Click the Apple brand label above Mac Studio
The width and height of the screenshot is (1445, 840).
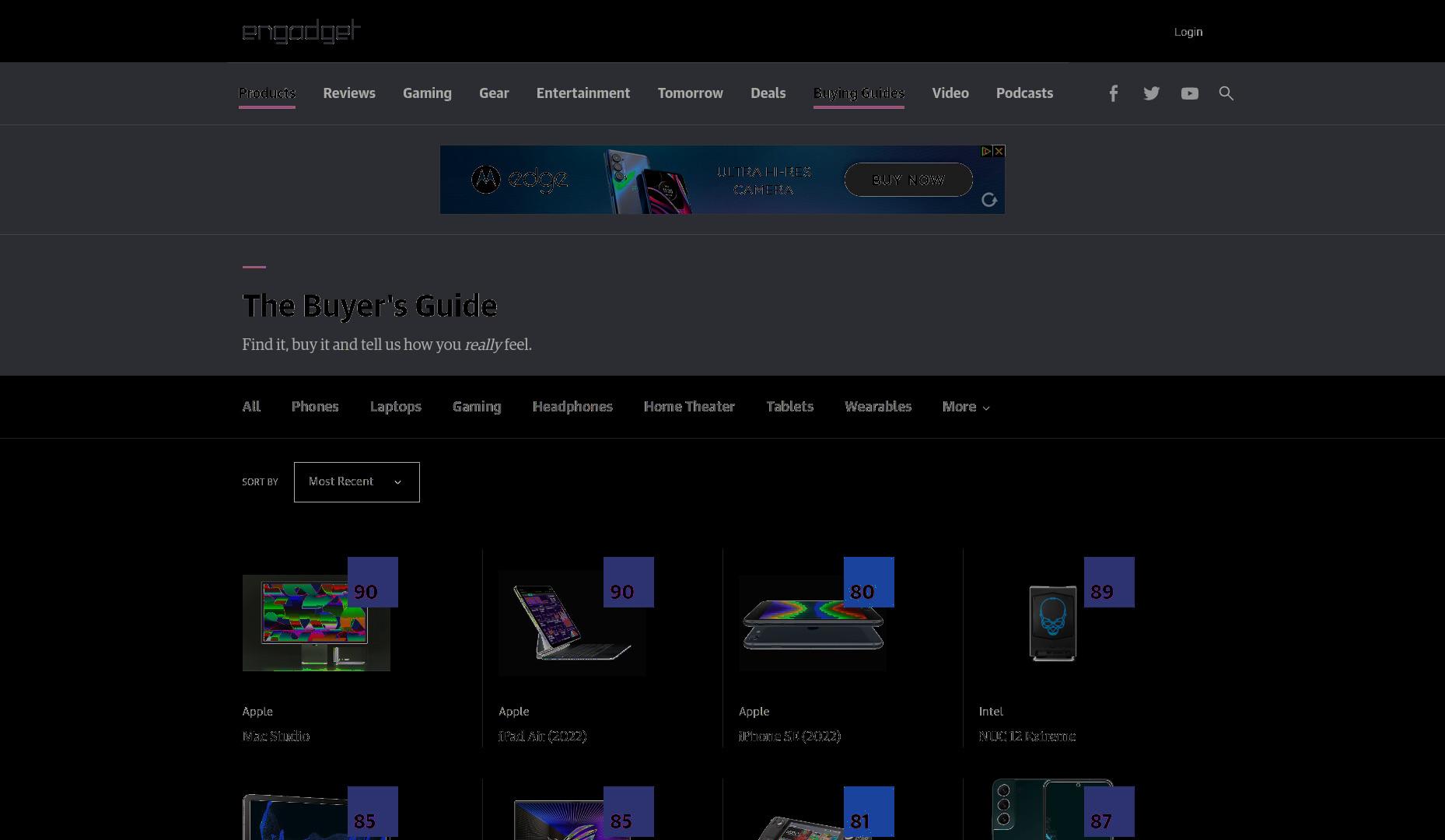coord(257,712)
